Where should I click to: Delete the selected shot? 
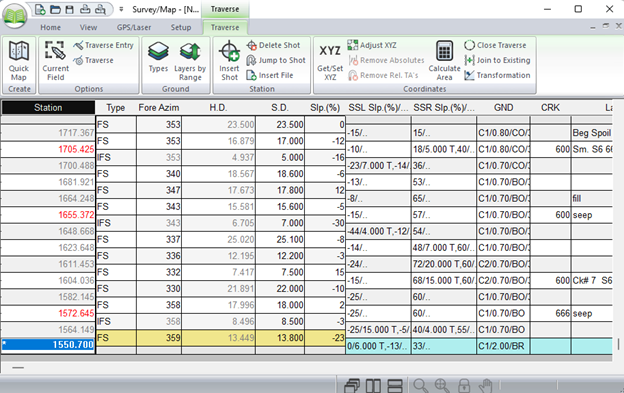click(x=273, y=45)
